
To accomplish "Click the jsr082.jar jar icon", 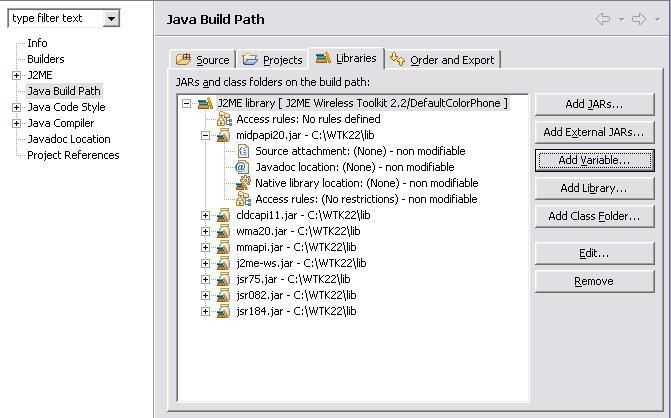I will 223,295.
